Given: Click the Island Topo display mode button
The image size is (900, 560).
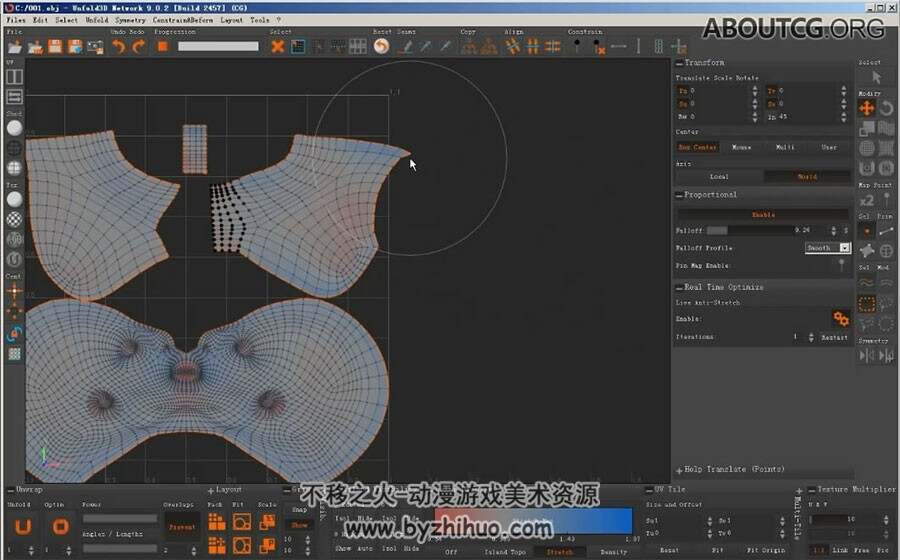Looking at the screenshot, I should 505,552.
